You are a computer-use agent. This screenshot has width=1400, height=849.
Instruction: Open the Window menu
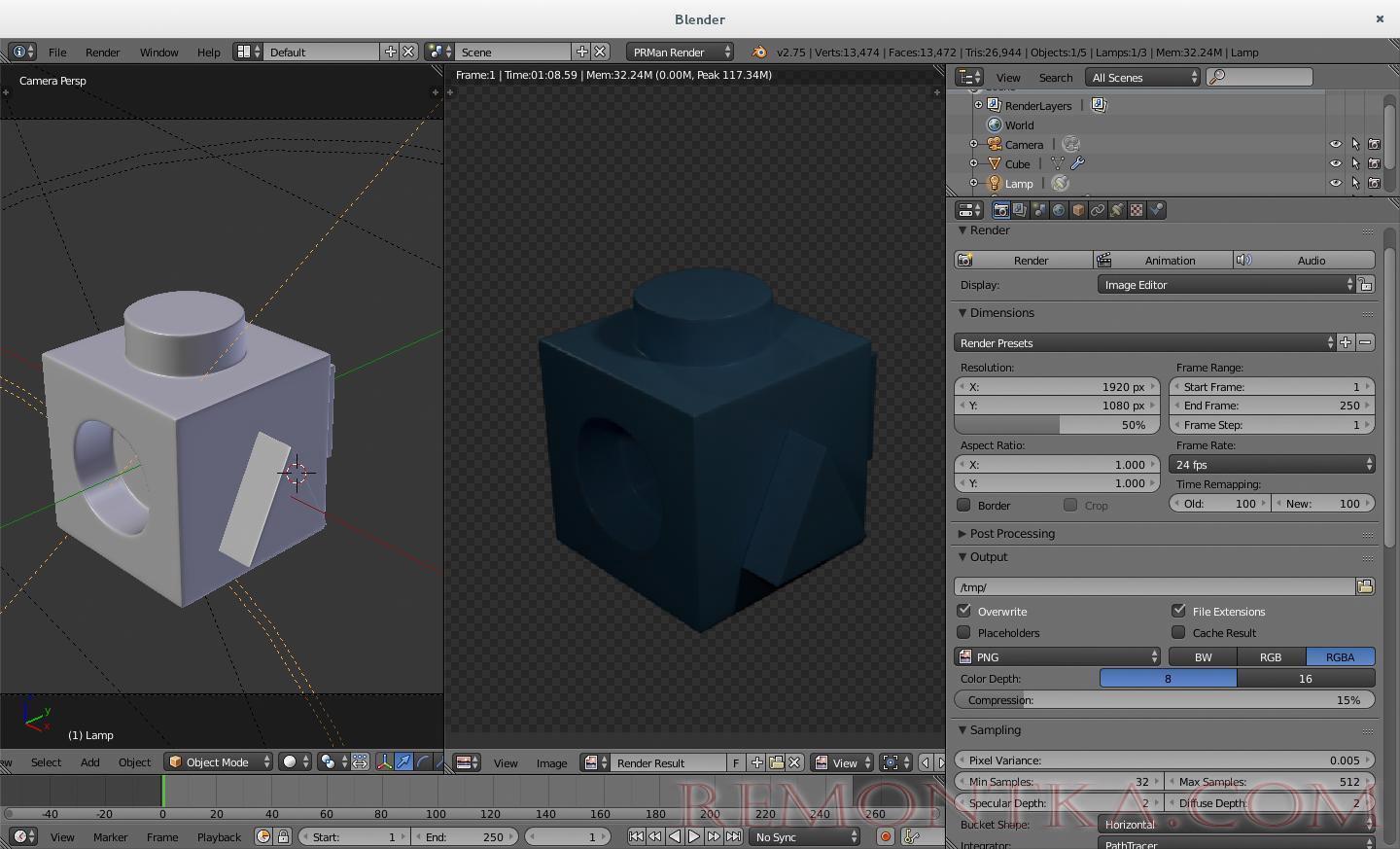tap(158, 53)
